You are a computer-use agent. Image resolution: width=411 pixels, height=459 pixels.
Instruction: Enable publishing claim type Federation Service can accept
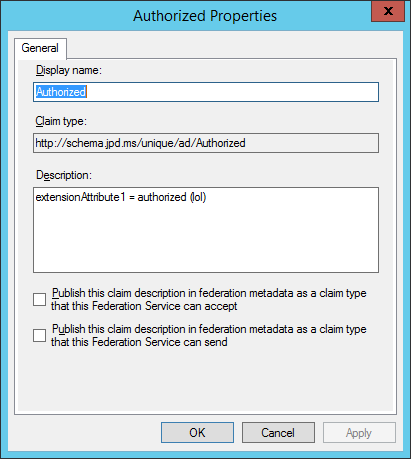pos(39,299)
